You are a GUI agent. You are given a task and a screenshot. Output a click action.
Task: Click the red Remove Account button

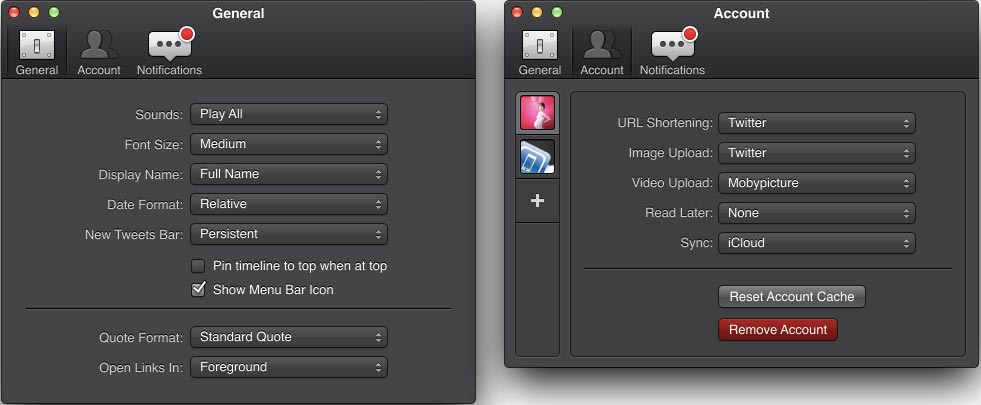click(x=778, y=330)
